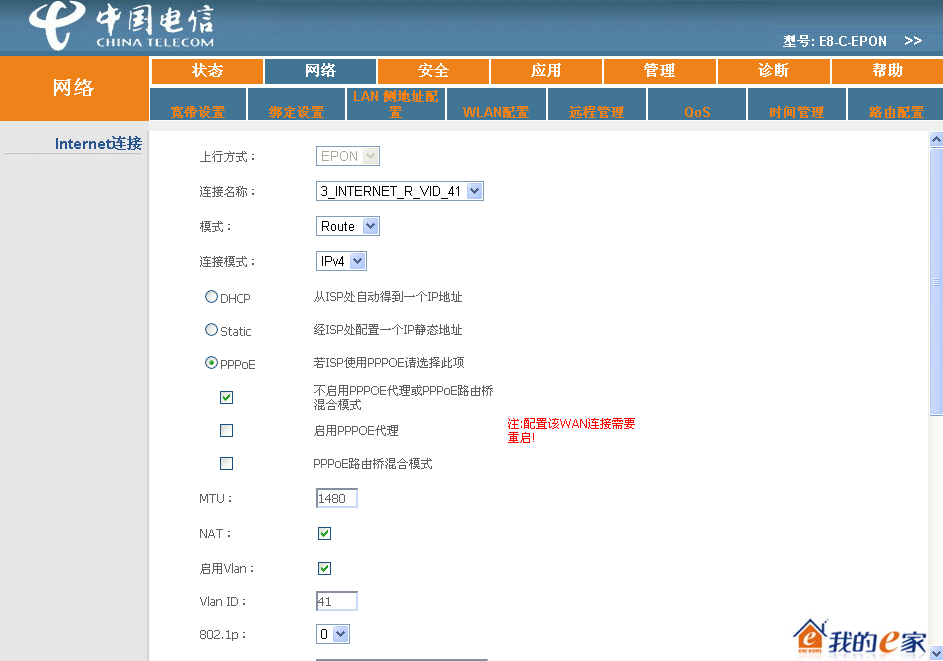Open the 连接名称 dropdown 3_INTERNET_R_VID_41

tap(400, 191)
